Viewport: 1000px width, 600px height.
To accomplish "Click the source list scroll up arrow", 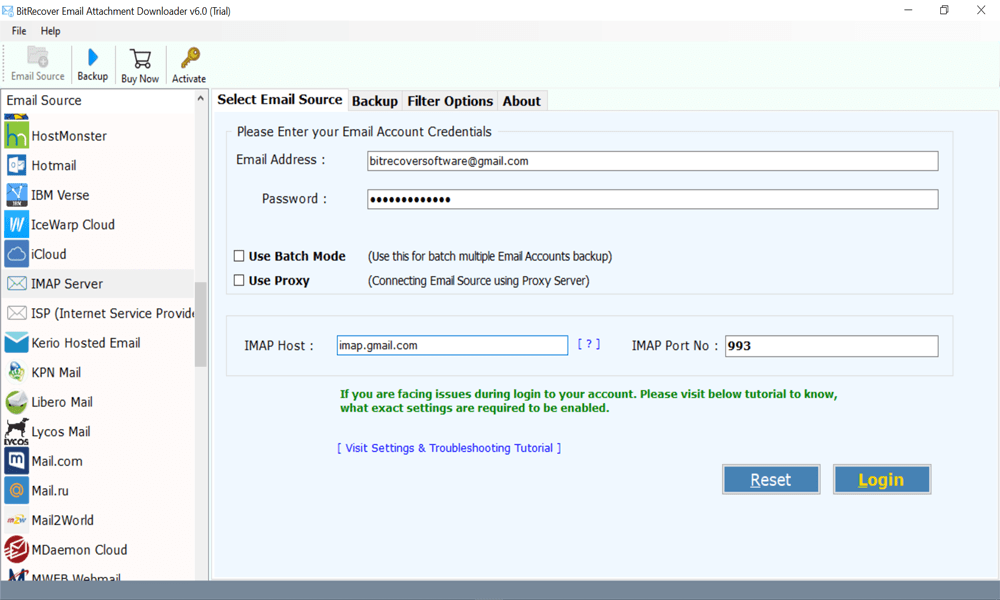I will (x=200, y=99).
